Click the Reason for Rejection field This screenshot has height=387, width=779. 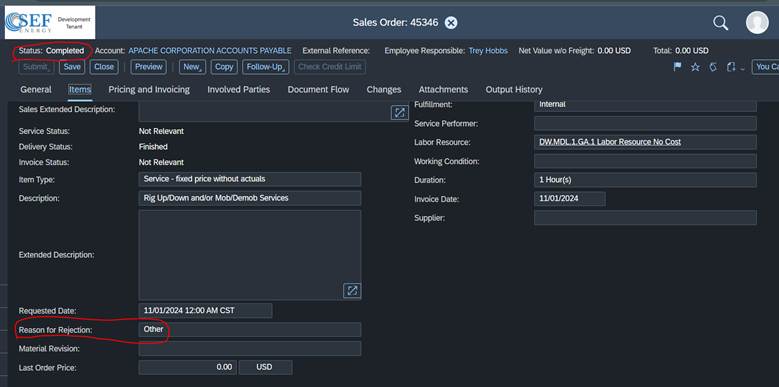pyautogui.click(x=250, y=329)
